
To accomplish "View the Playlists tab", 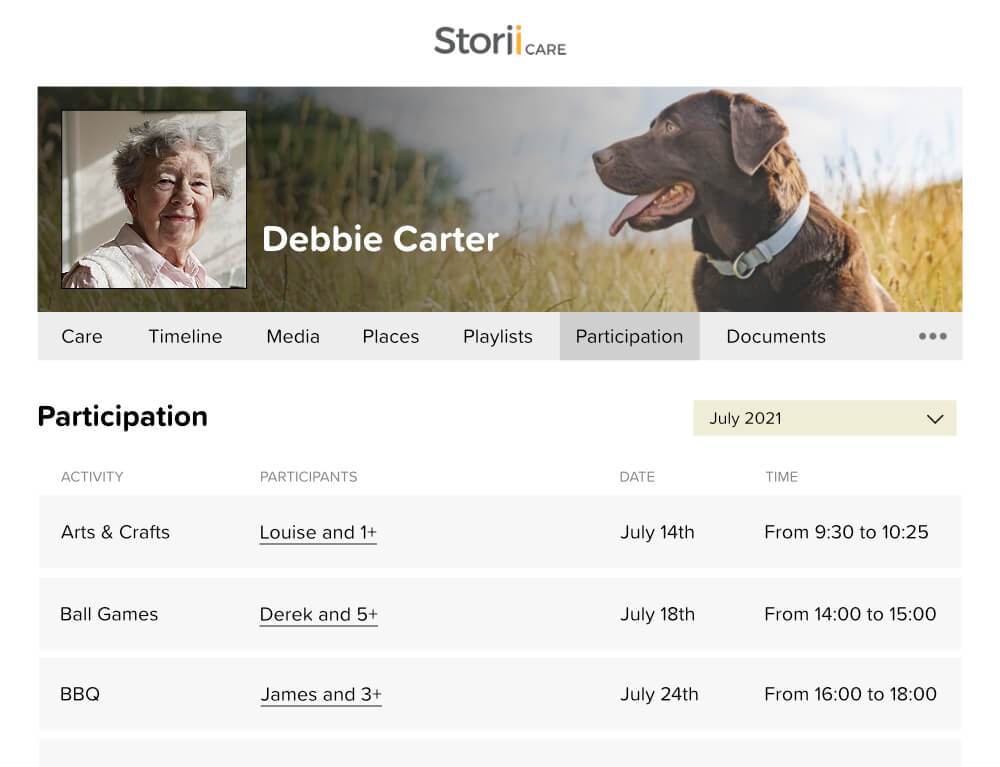I will click(x=497, y=336).
